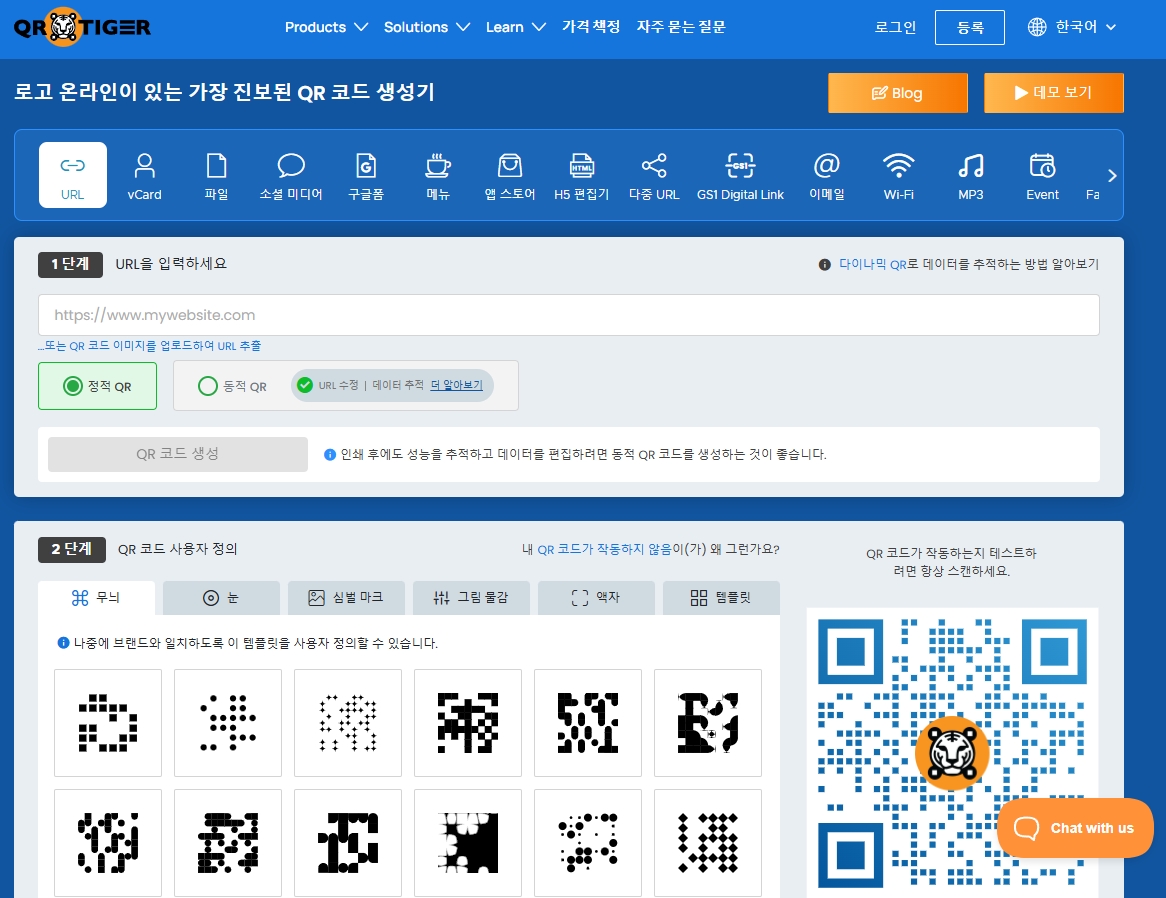Select the diamond pattern in second row
This screenshot has width=1166, height=898.
[x=708, y=843]
